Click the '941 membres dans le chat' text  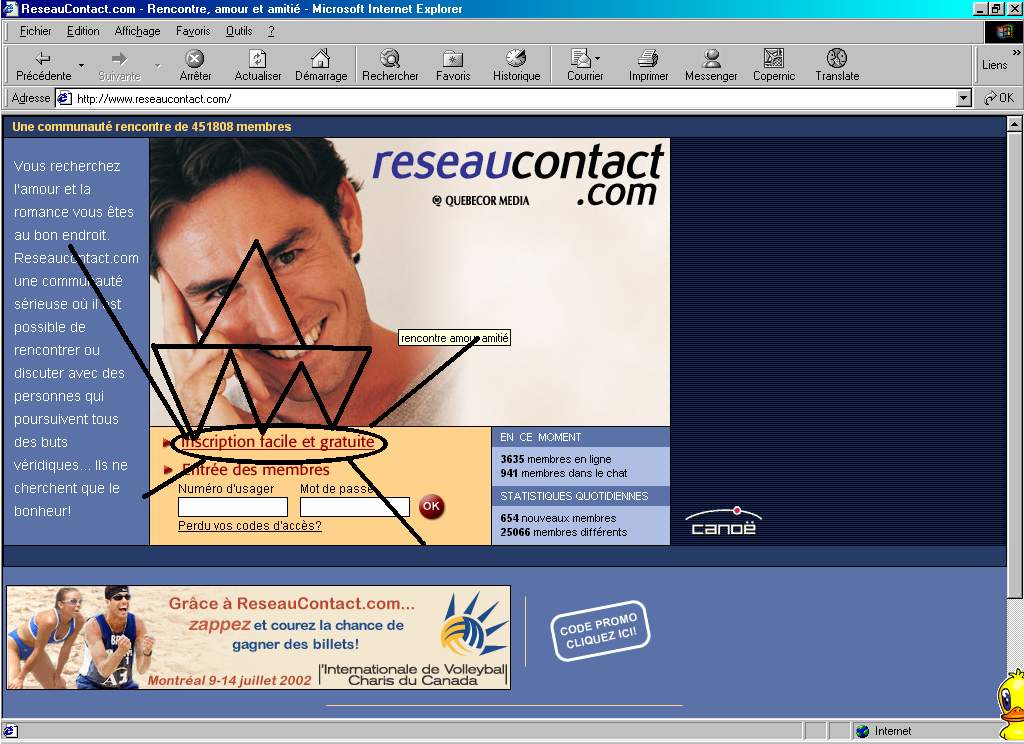pyautogui.click(x=564, y=473)
